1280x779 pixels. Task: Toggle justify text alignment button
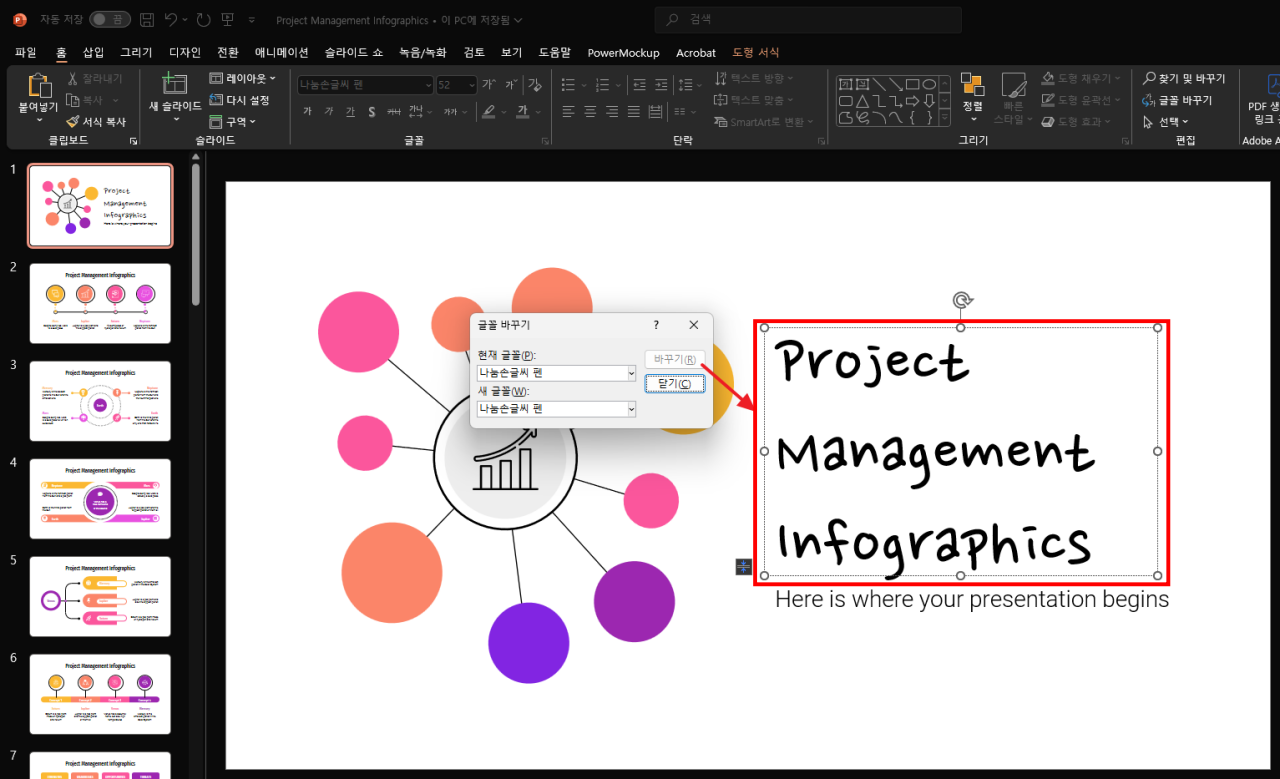coord(634,112)
